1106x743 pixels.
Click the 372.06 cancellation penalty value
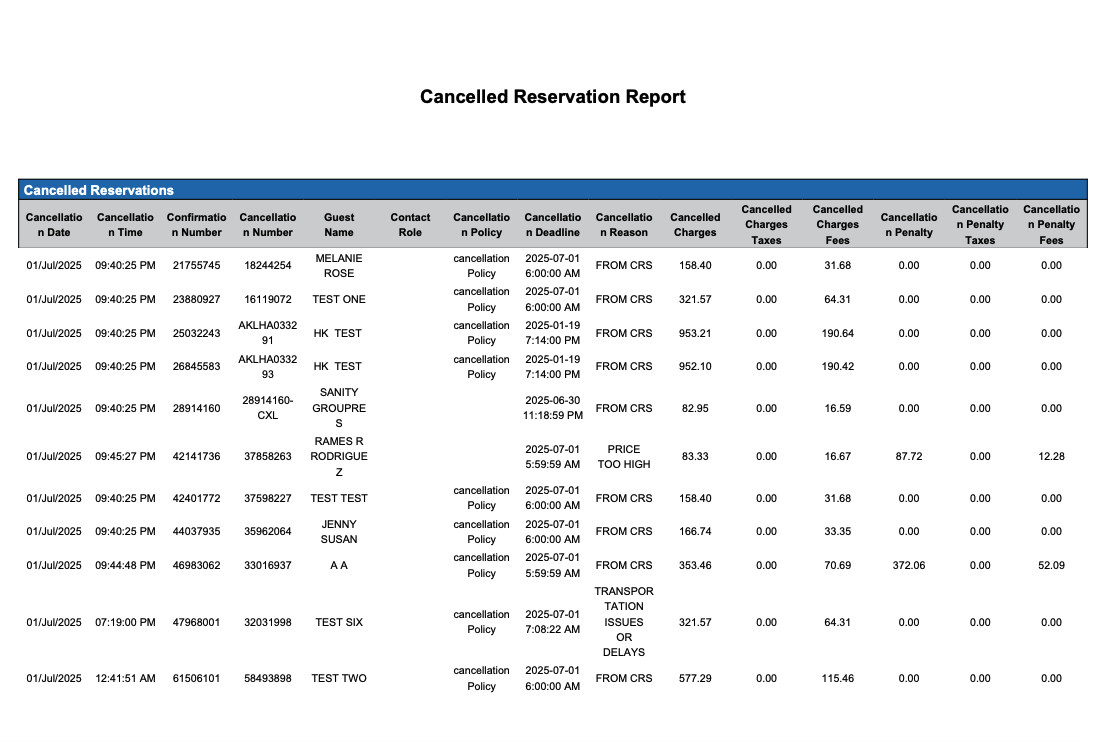click(908, 565)
